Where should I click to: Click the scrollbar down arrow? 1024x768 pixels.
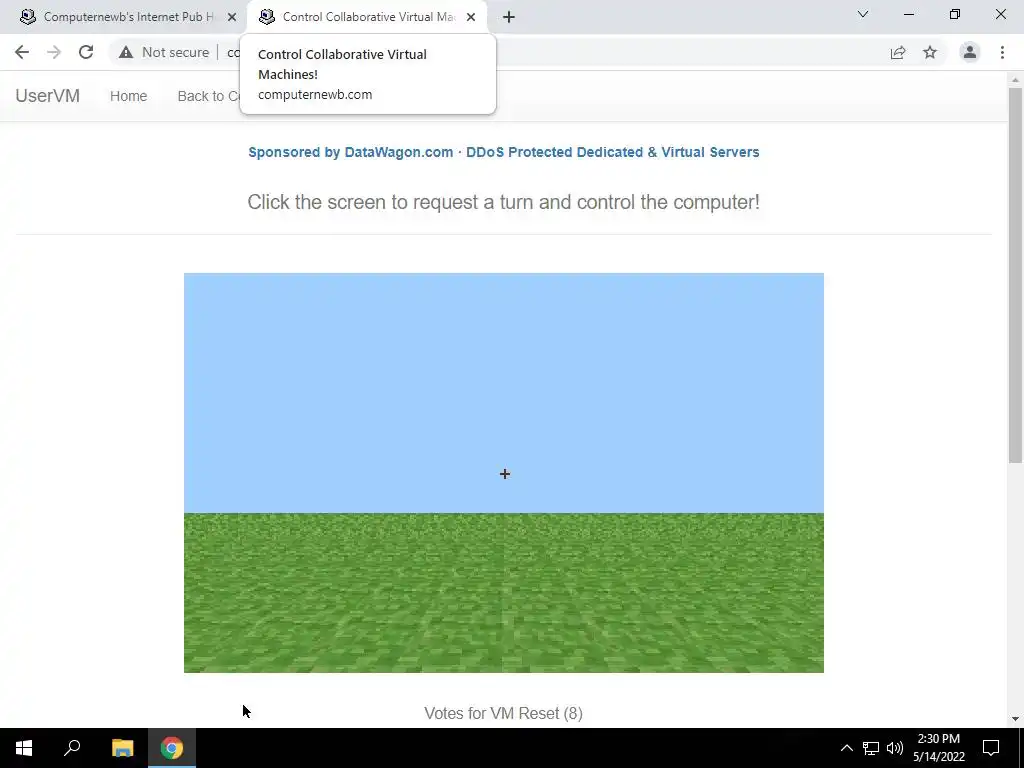tap(1015, 719)
